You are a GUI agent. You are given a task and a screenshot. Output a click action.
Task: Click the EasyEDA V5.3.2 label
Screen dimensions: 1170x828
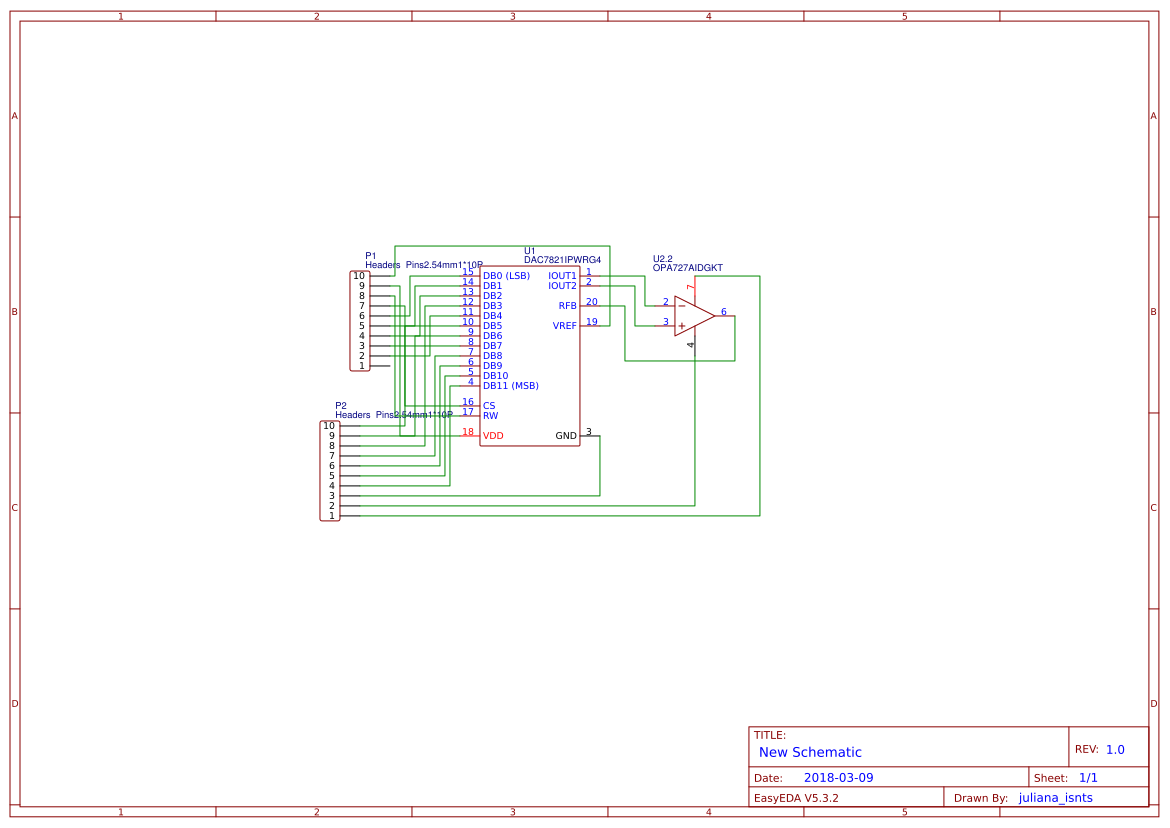click(799, 797)
